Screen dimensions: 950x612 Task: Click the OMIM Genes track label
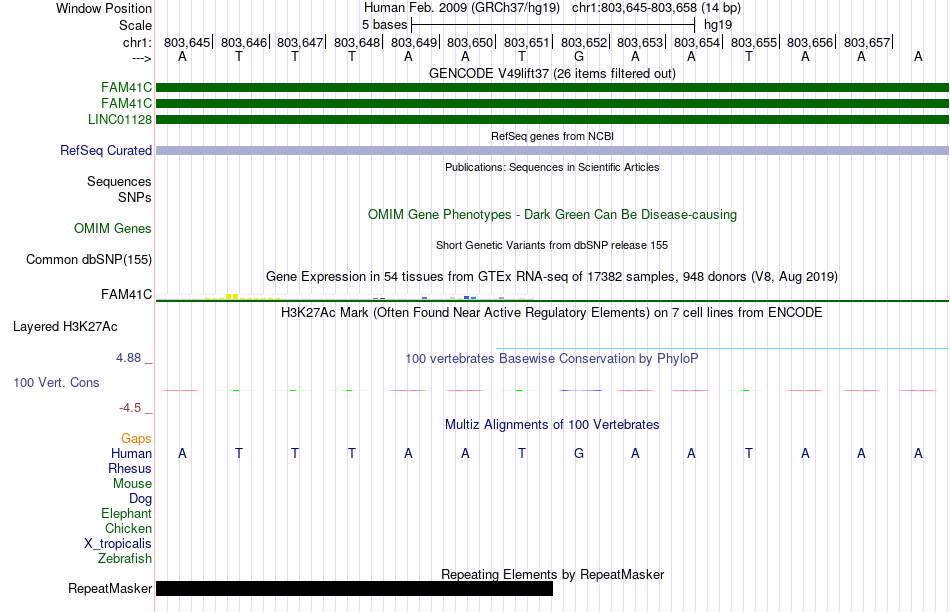coord(112,228)
